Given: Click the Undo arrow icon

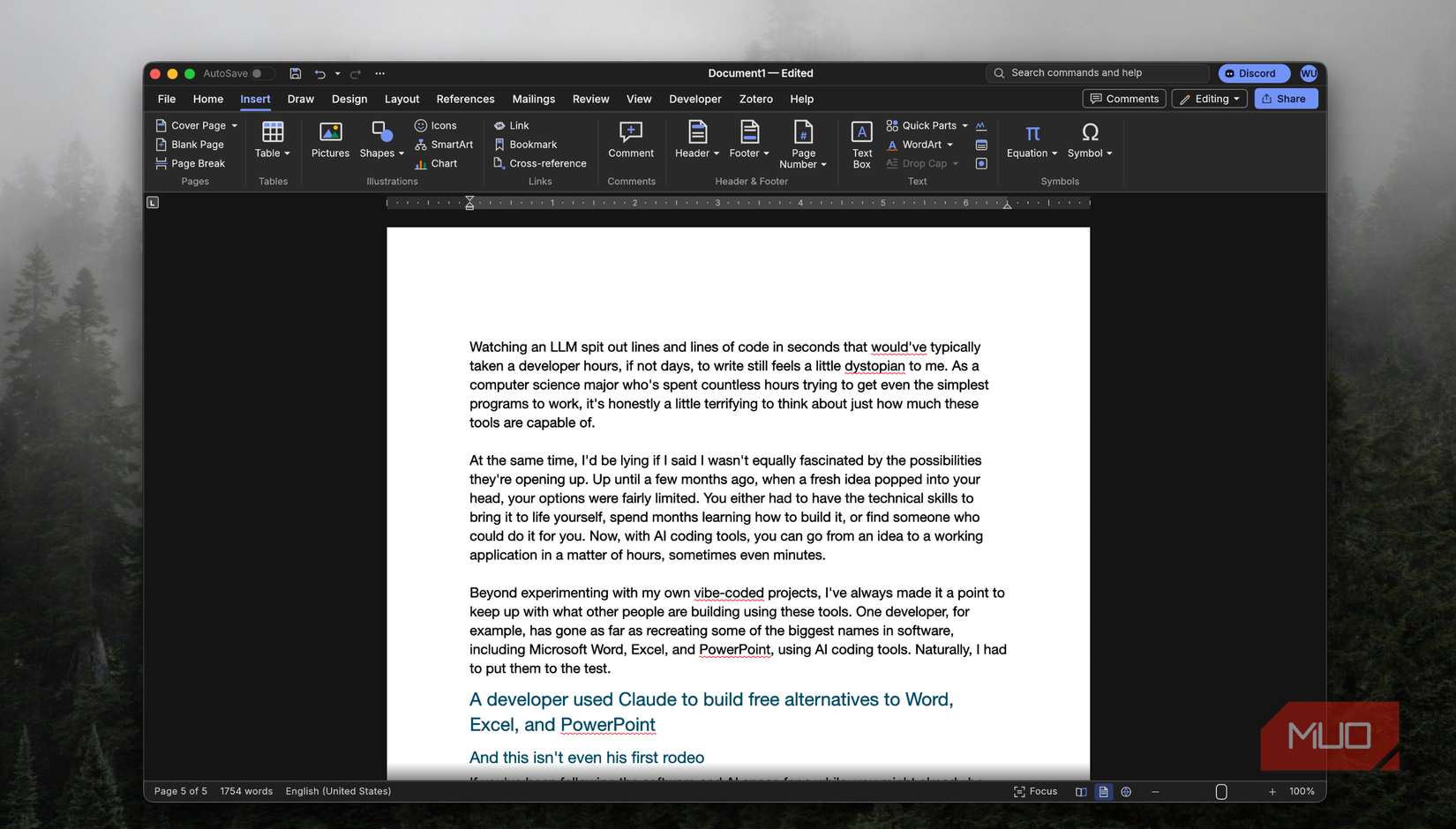Looking at the screenshot, I should (319, 74).
